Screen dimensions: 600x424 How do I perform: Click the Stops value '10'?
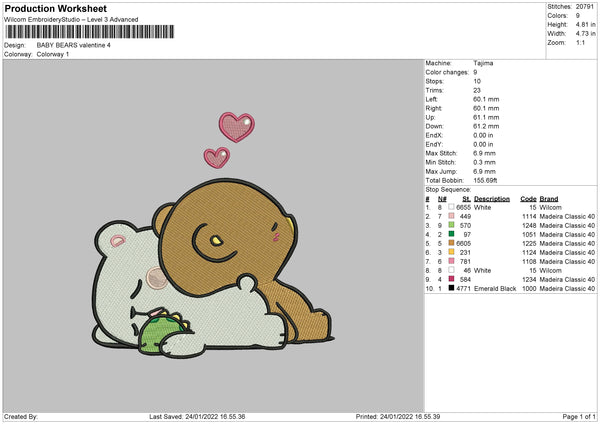[x=477, y=81]
